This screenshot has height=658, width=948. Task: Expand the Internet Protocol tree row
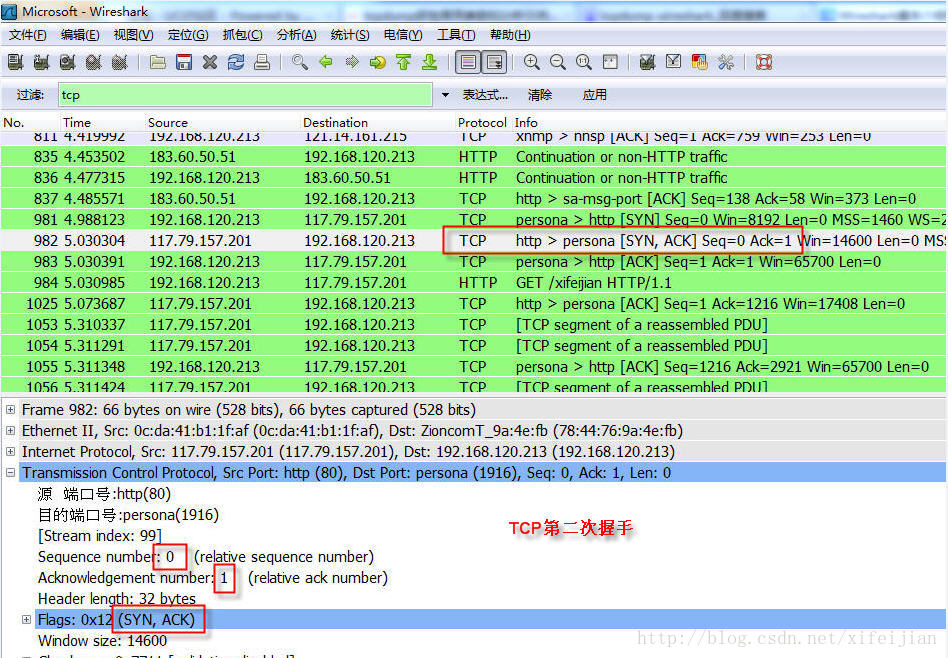tap(10, 451)
